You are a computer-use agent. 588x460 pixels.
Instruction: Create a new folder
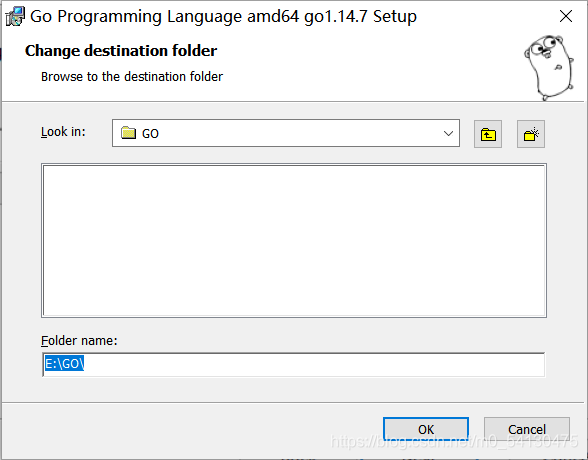[x=531, y=134]
